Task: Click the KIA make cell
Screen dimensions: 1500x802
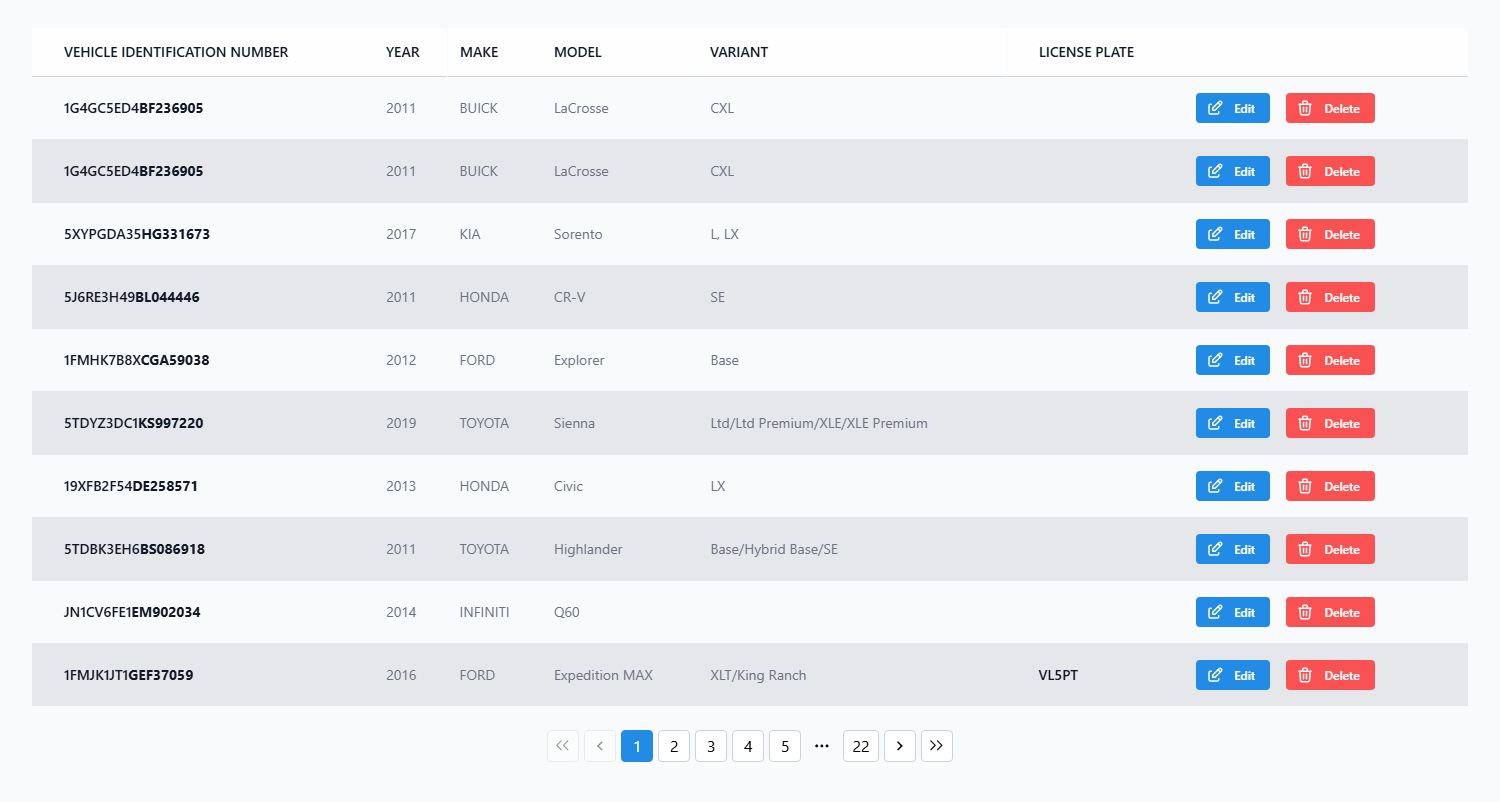Action: click(470, 234)
